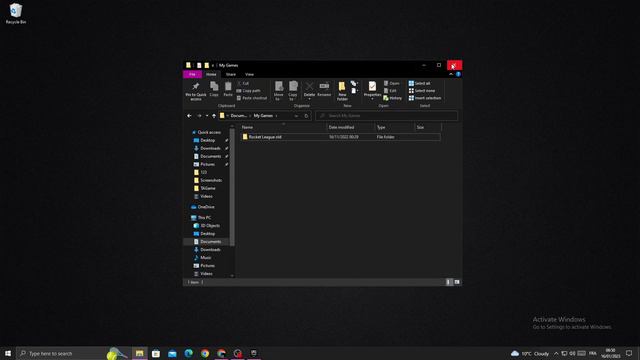Screen dimensions: 640x360
Task: Open the recent locations dropdown arrow
Action: pos(207,116)
